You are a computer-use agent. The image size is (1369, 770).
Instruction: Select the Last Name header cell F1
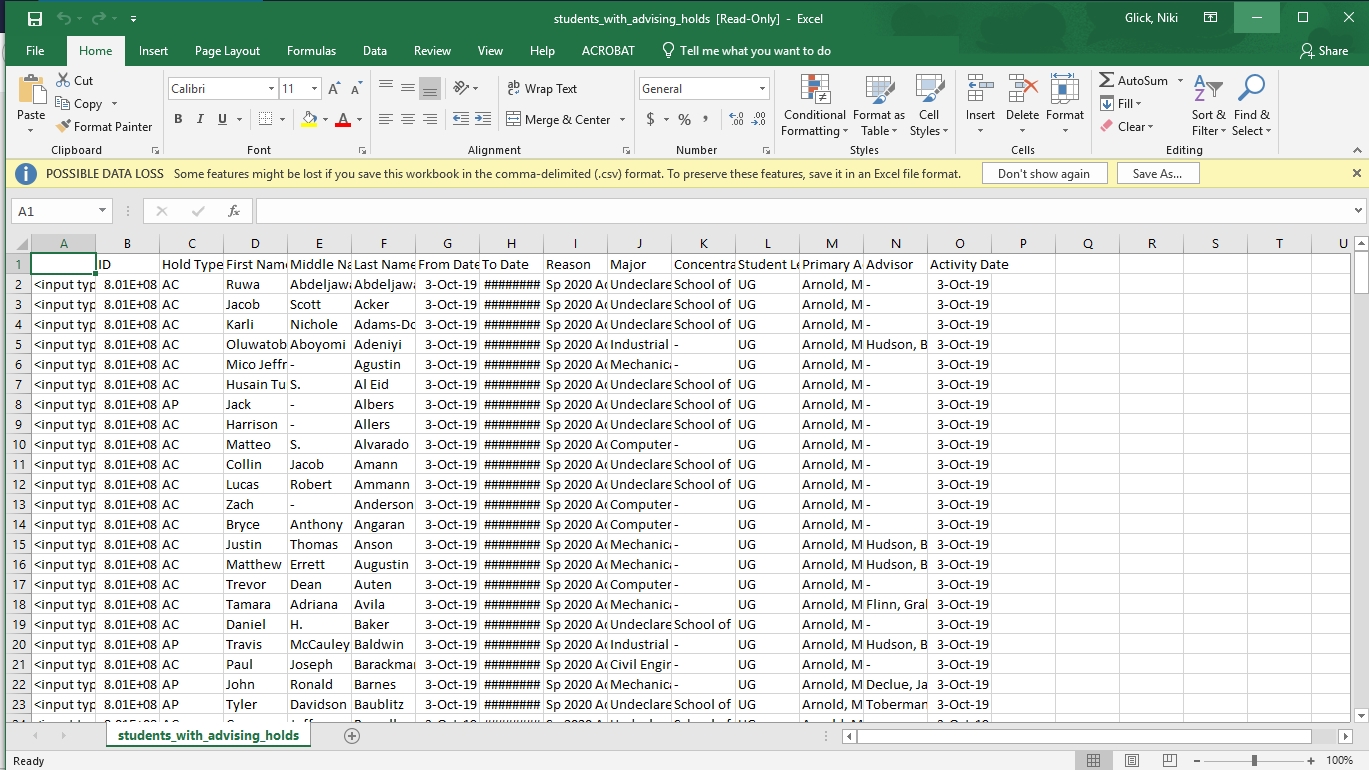tap(383, 265)
